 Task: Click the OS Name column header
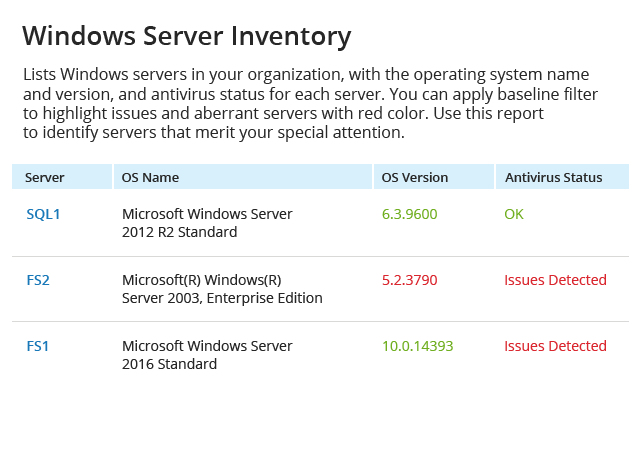[243, 177]
